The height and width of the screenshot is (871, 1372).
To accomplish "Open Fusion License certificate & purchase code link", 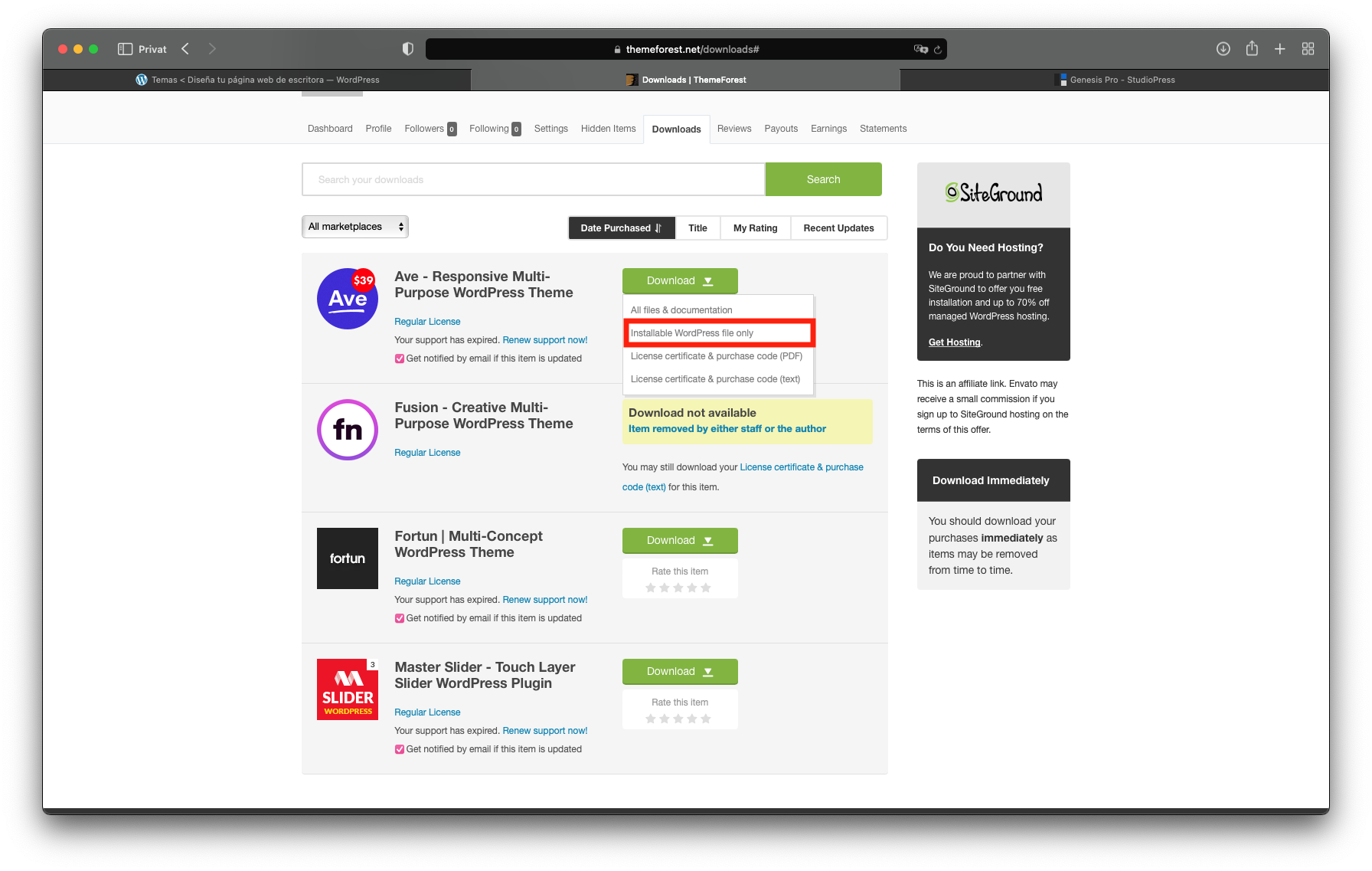I will (743, 476).
